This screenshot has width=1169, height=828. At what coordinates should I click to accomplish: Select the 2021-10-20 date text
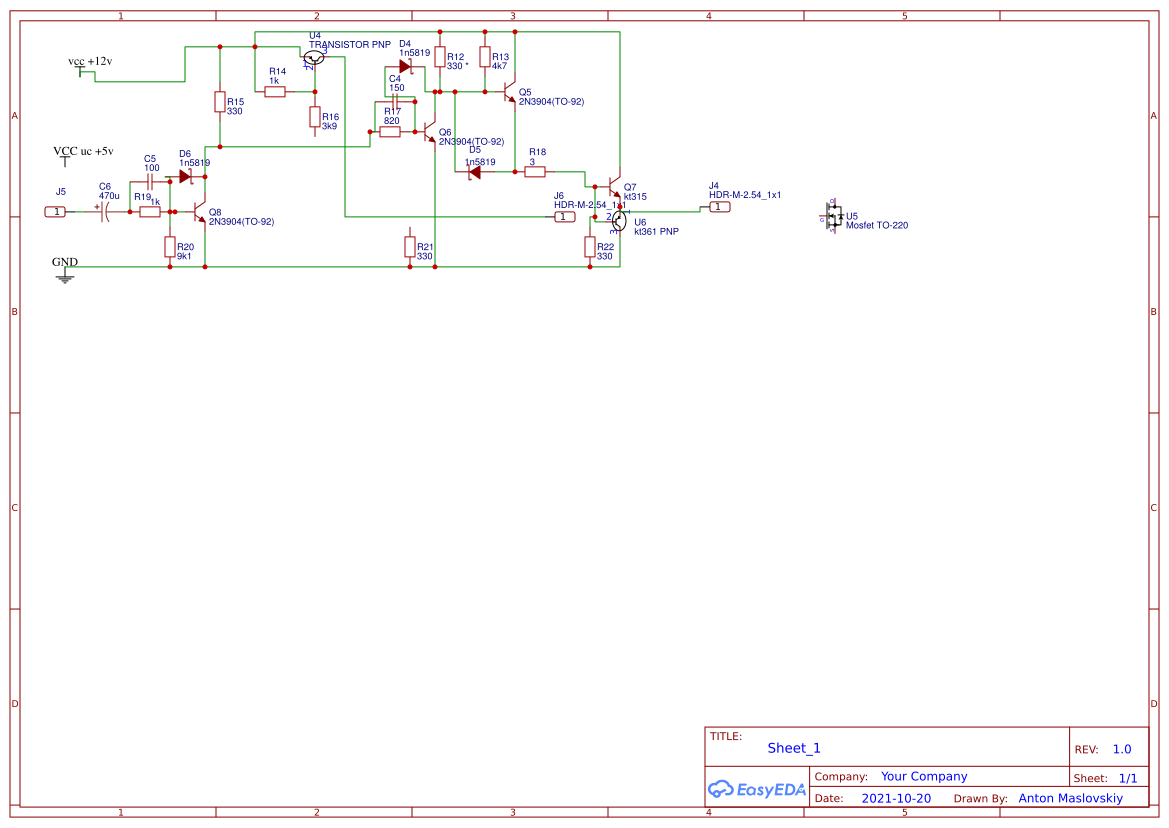[895, 798]
